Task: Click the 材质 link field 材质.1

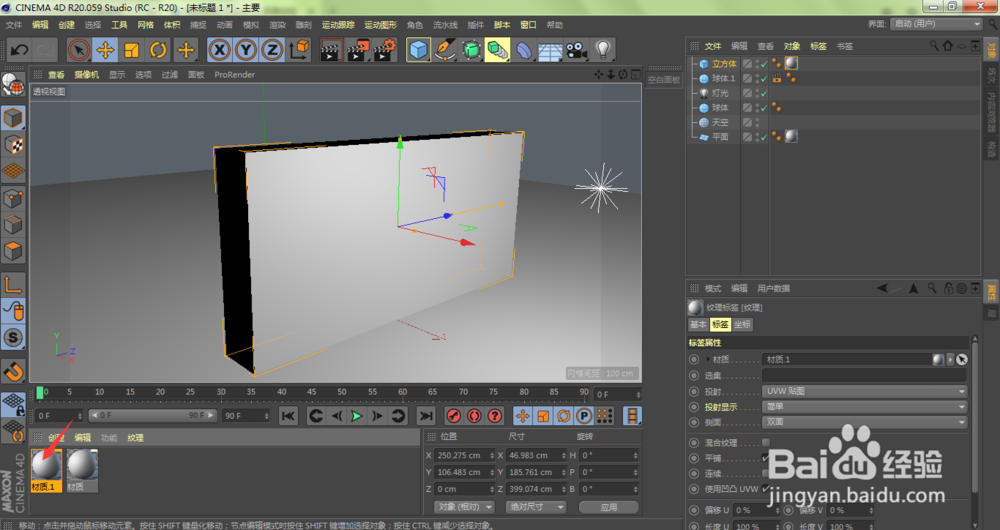Action: [x=847, y=359]
